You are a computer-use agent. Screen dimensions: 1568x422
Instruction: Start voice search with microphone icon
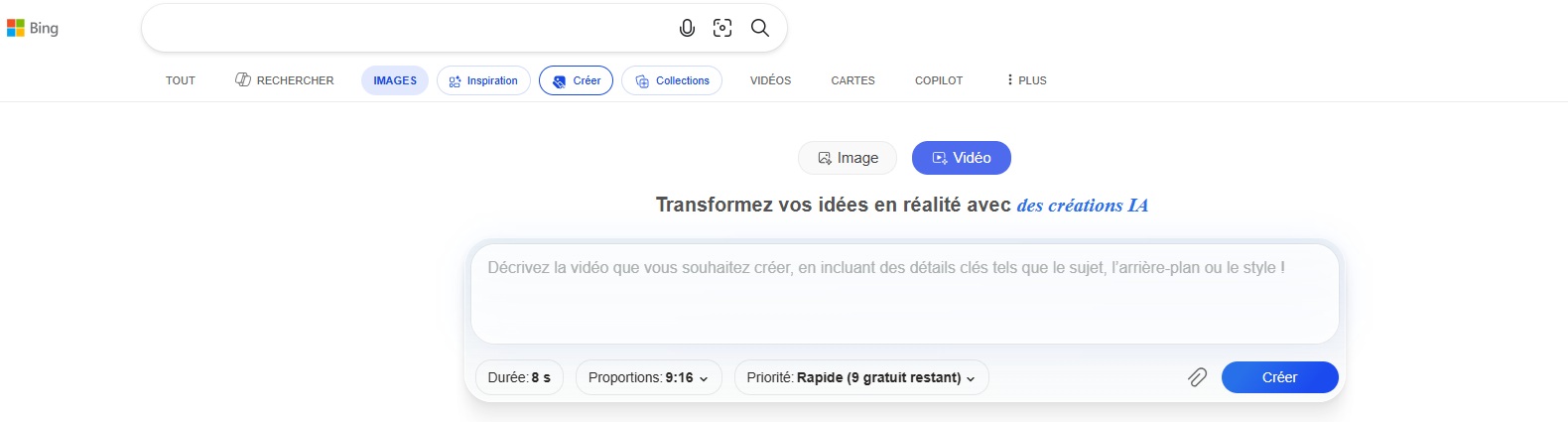tap(687, 28)
